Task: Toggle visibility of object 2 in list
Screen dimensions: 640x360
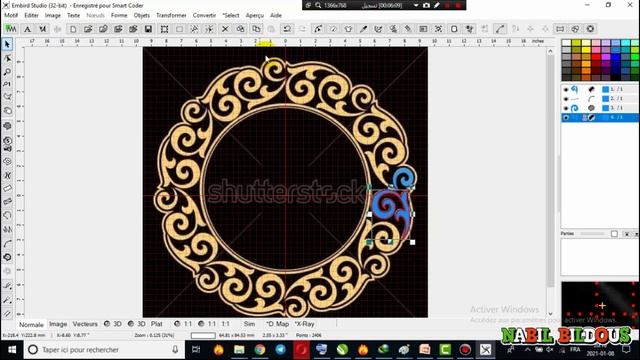Action: pos(566,99)
